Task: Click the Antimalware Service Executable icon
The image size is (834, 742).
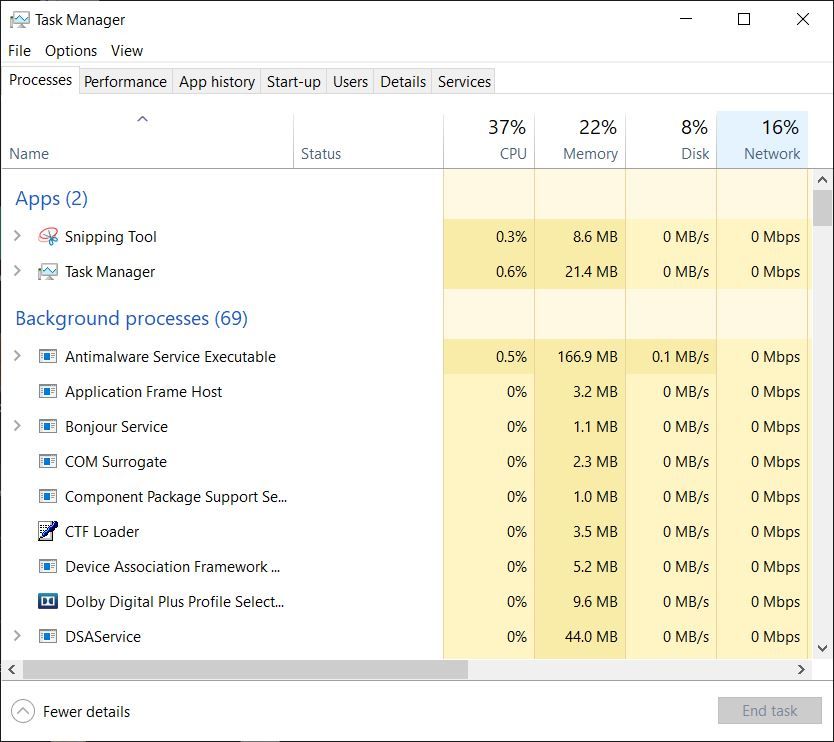Action: [48, 356]
